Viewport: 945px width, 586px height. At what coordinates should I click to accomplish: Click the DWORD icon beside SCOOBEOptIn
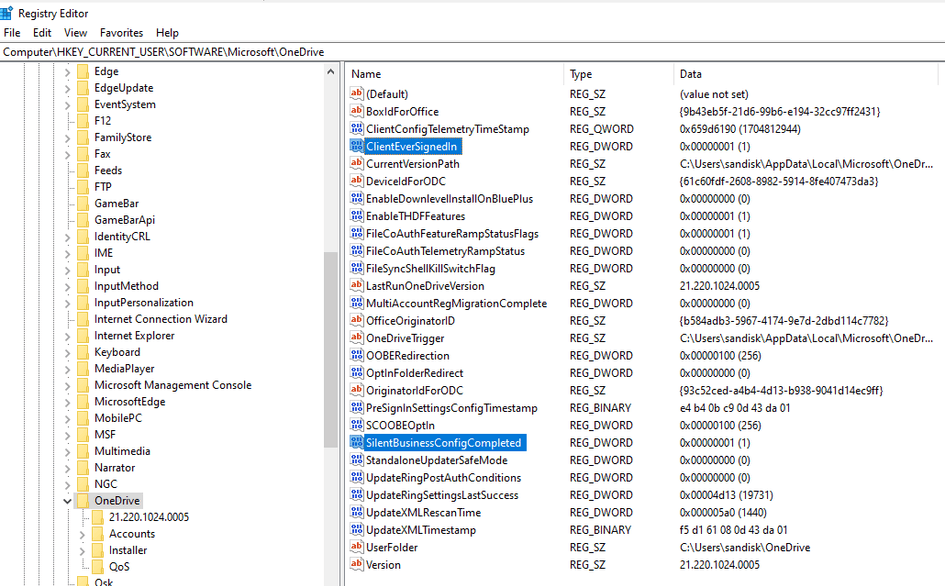coord(356,424)
